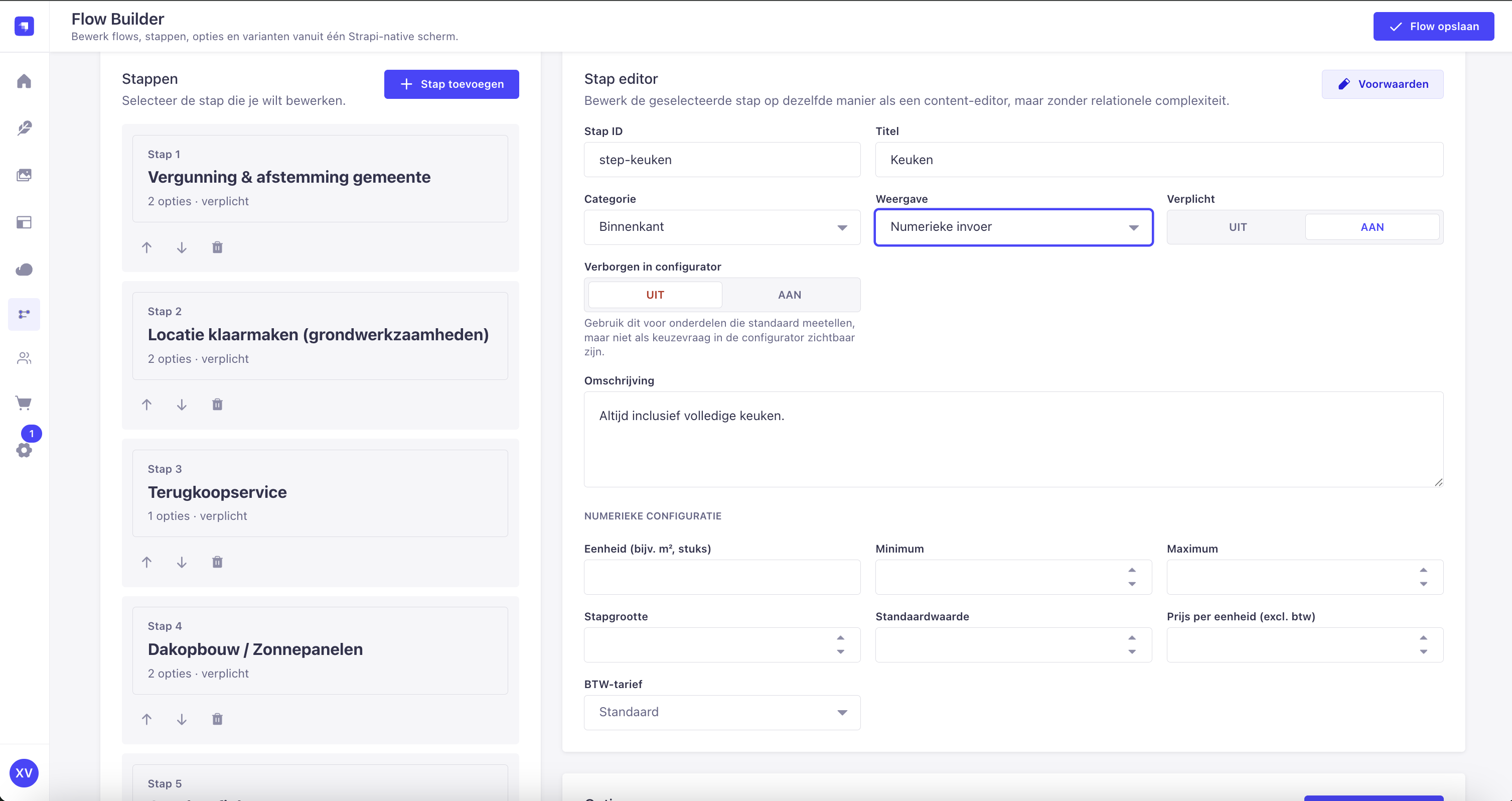This screenshot has width=1512, height=801.
Task: Delete Stap 4 Dakopbouw step
Action: point(217,719)
